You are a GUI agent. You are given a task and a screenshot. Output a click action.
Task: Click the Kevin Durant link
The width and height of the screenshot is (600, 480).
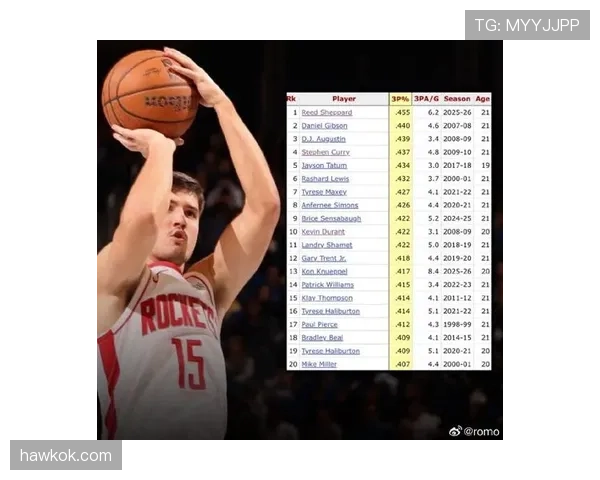[x=323, y=232]
